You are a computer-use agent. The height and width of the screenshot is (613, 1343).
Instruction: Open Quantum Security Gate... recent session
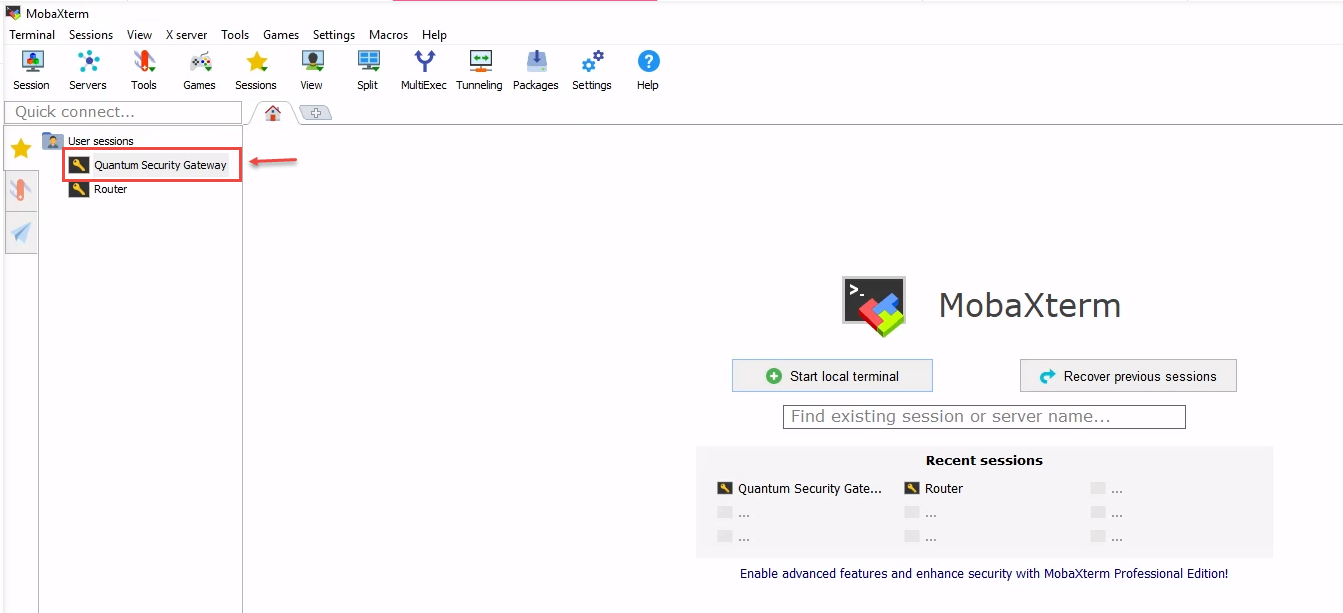click(800, 489)
